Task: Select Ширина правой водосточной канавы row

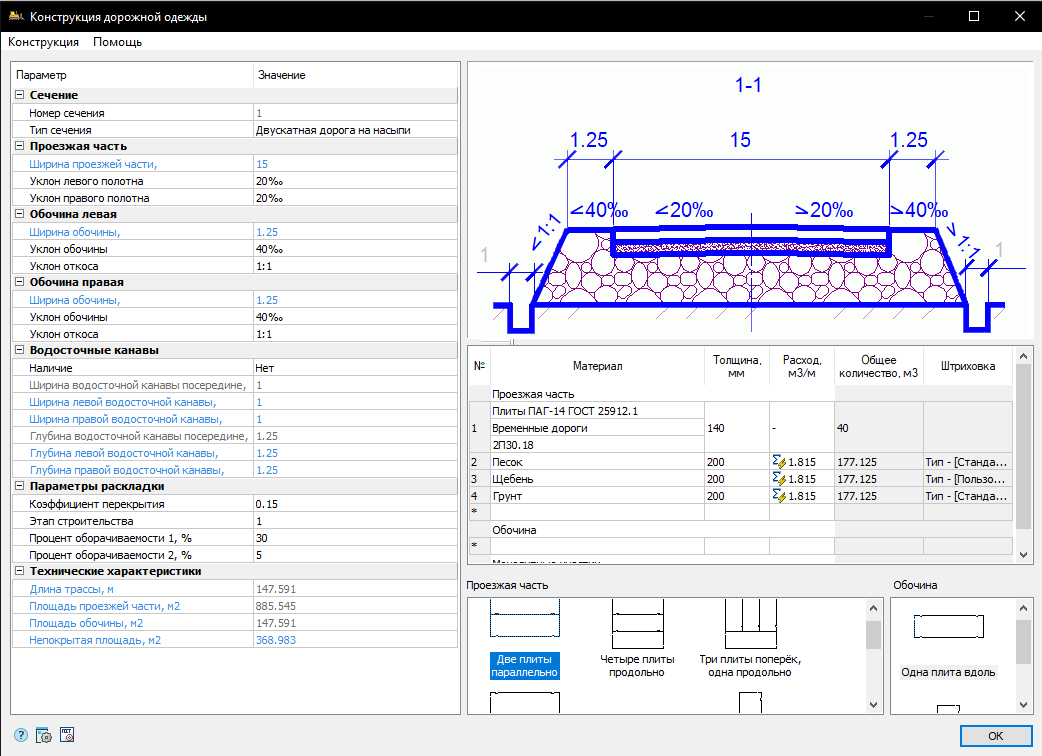Action: pyautogui.click(x=235, y=419)
